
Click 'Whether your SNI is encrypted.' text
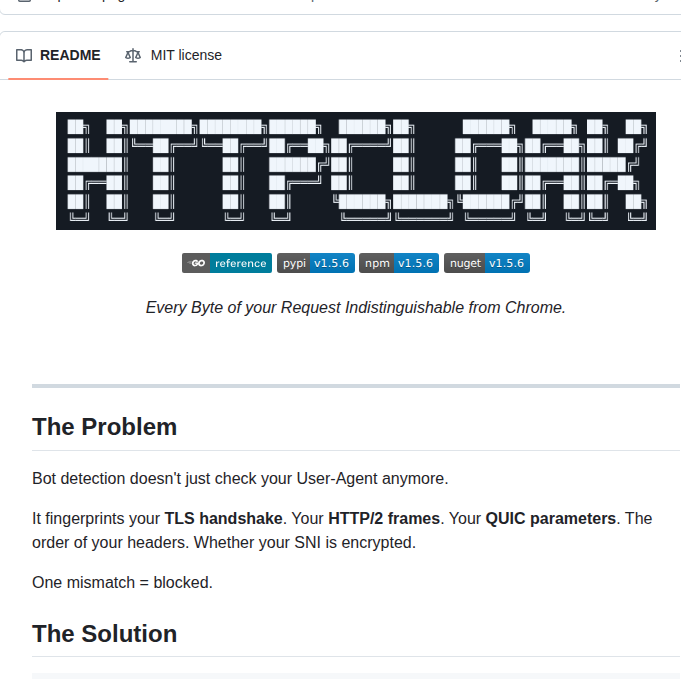point(305,543)
